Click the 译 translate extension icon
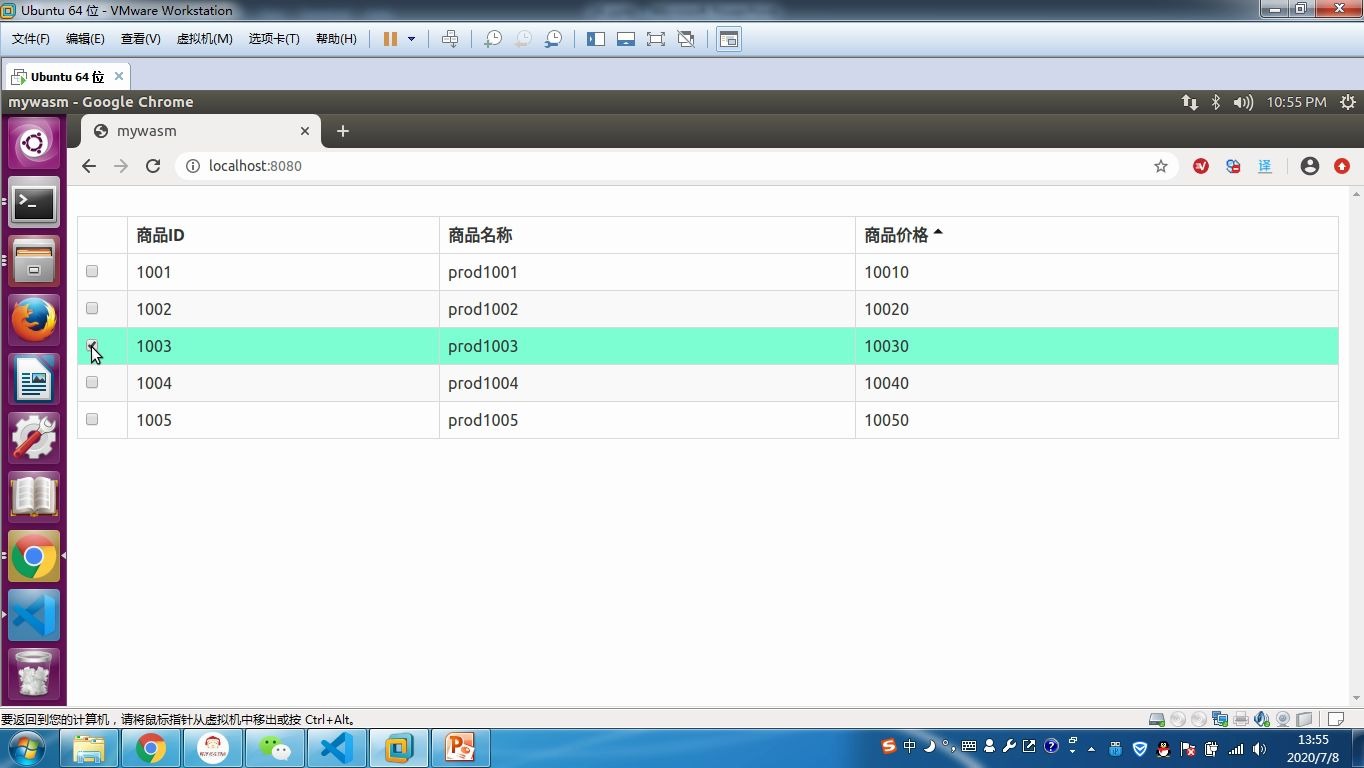Image resolution: width=1364 pixels, height=768 pixels. 1264,166
